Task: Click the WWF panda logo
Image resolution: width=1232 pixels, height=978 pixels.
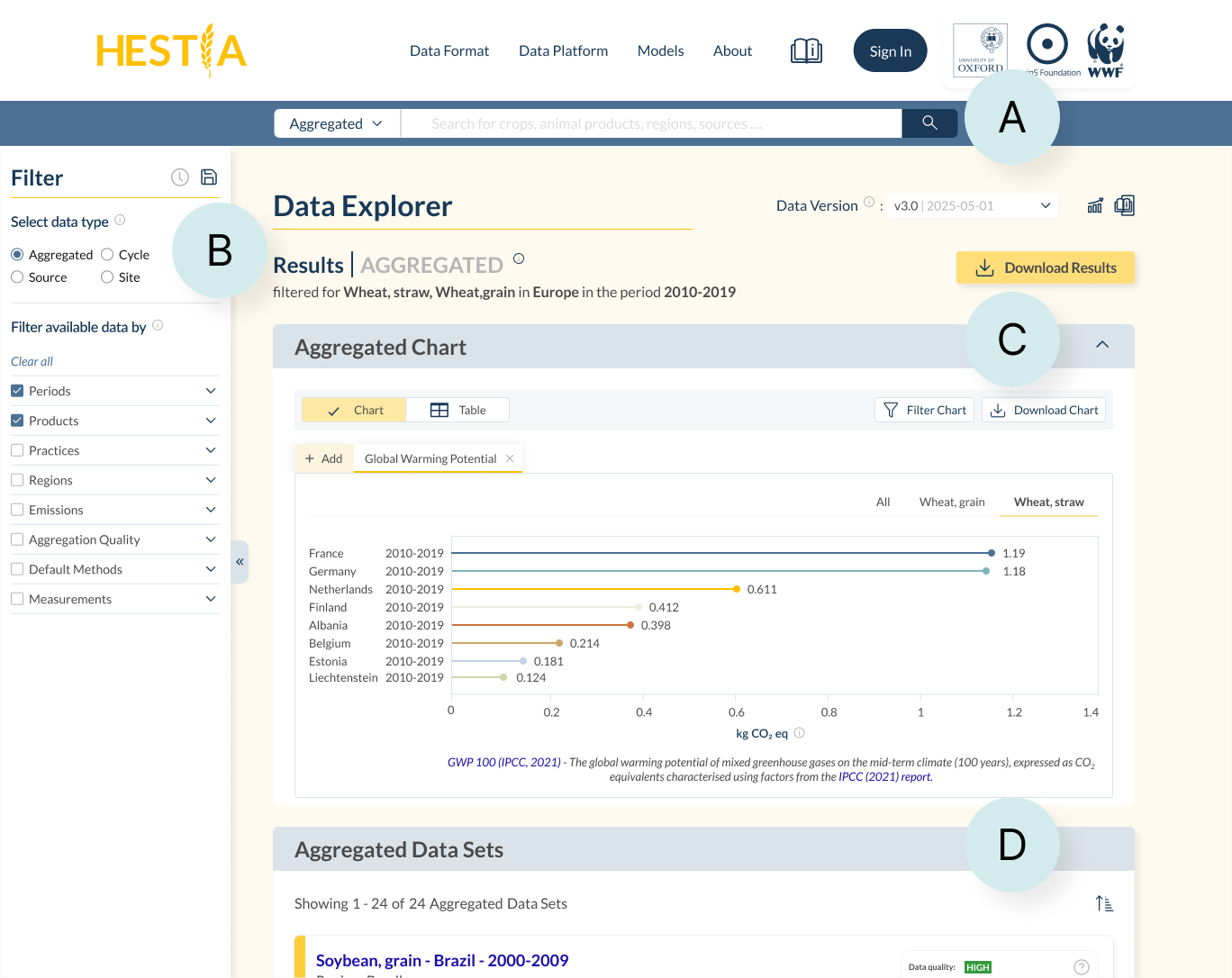Action: coord(1106,50)
